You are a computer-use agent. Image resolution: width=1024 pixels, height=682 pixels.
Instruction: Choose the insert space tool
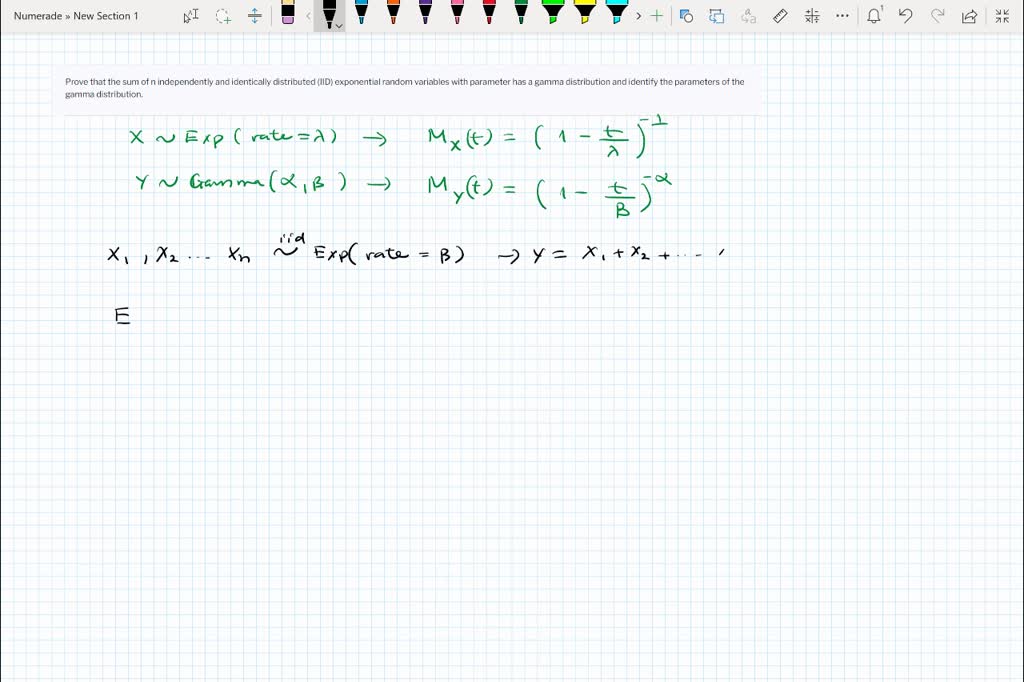[x=255, y=16]
